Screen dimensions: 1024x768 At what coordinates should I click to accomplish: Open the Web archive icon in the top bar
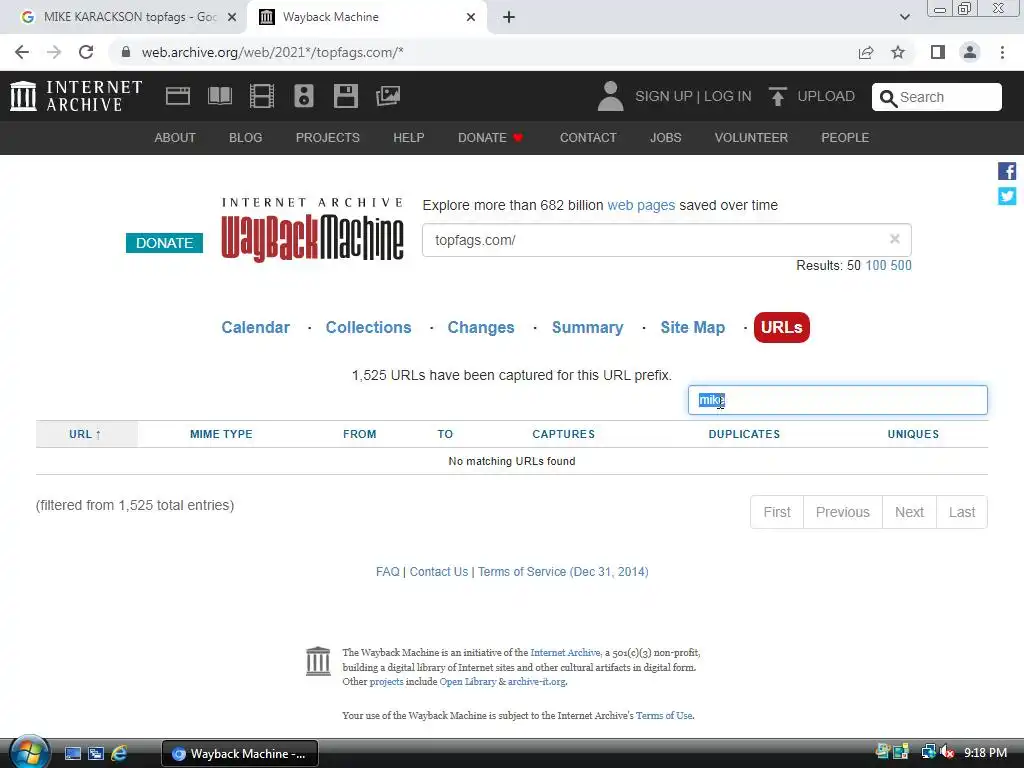(x=178, y=96)
